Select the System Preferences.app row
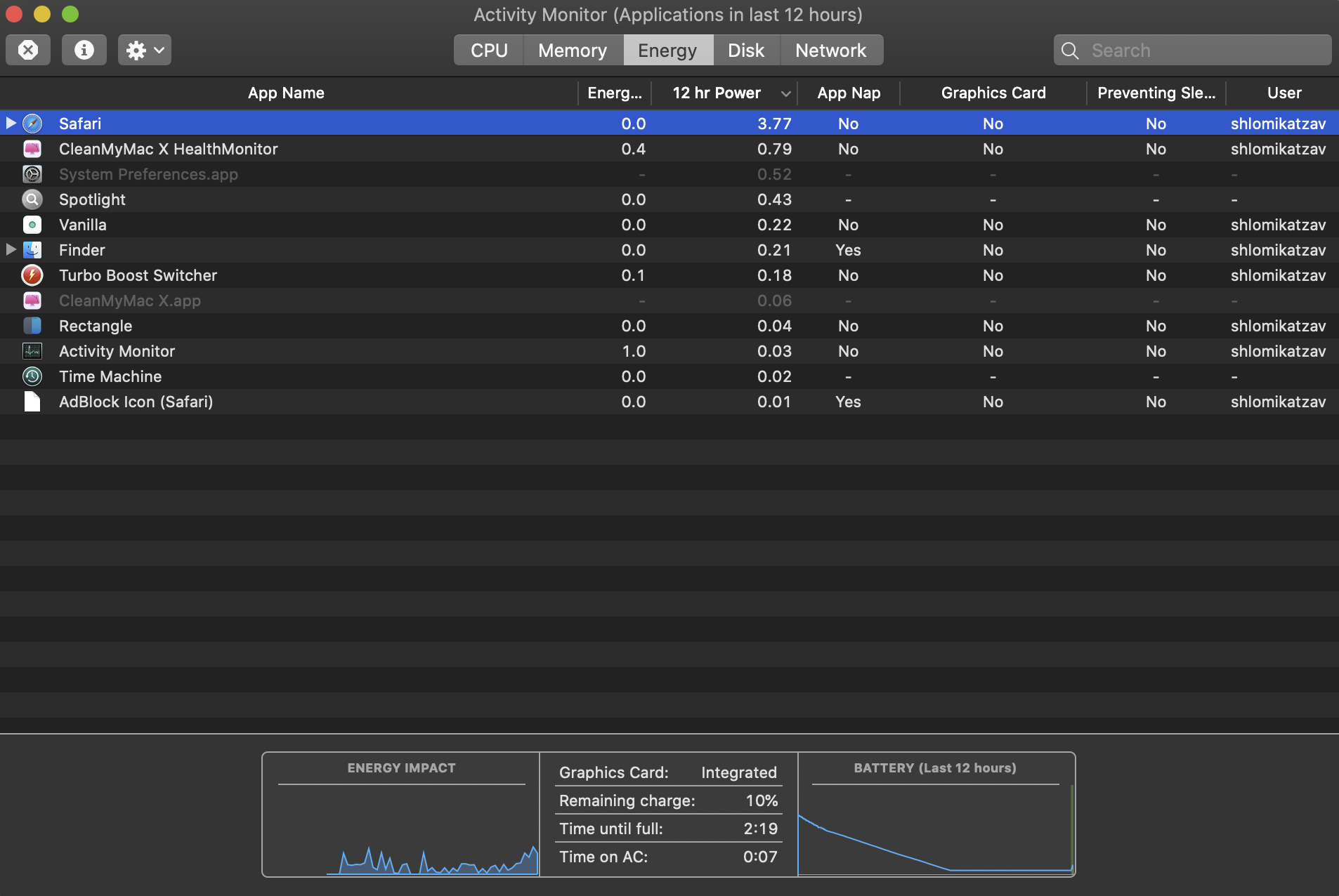Viewport: 1339px width, 896px height. [669, 174]
